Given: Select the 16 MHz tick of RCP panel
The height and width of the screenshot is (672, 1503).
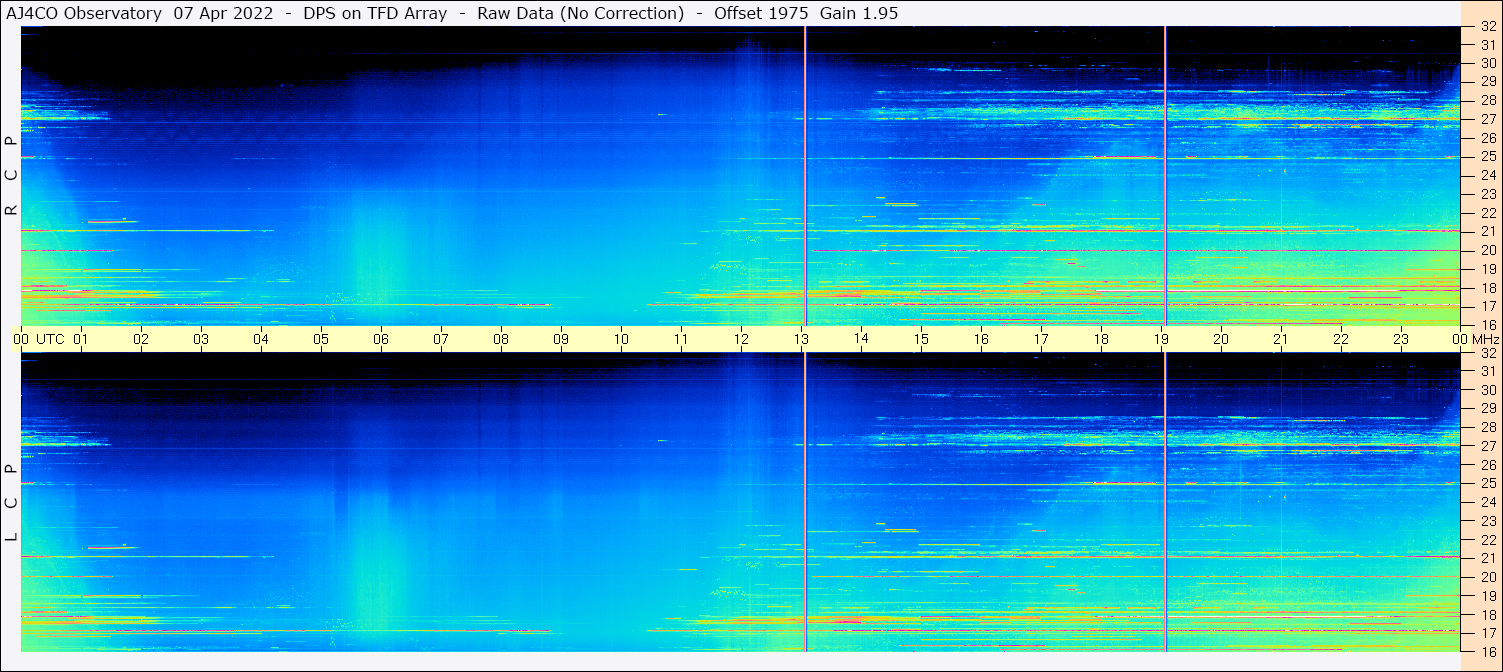Looking at the screenshot, I should point(1488,324).
